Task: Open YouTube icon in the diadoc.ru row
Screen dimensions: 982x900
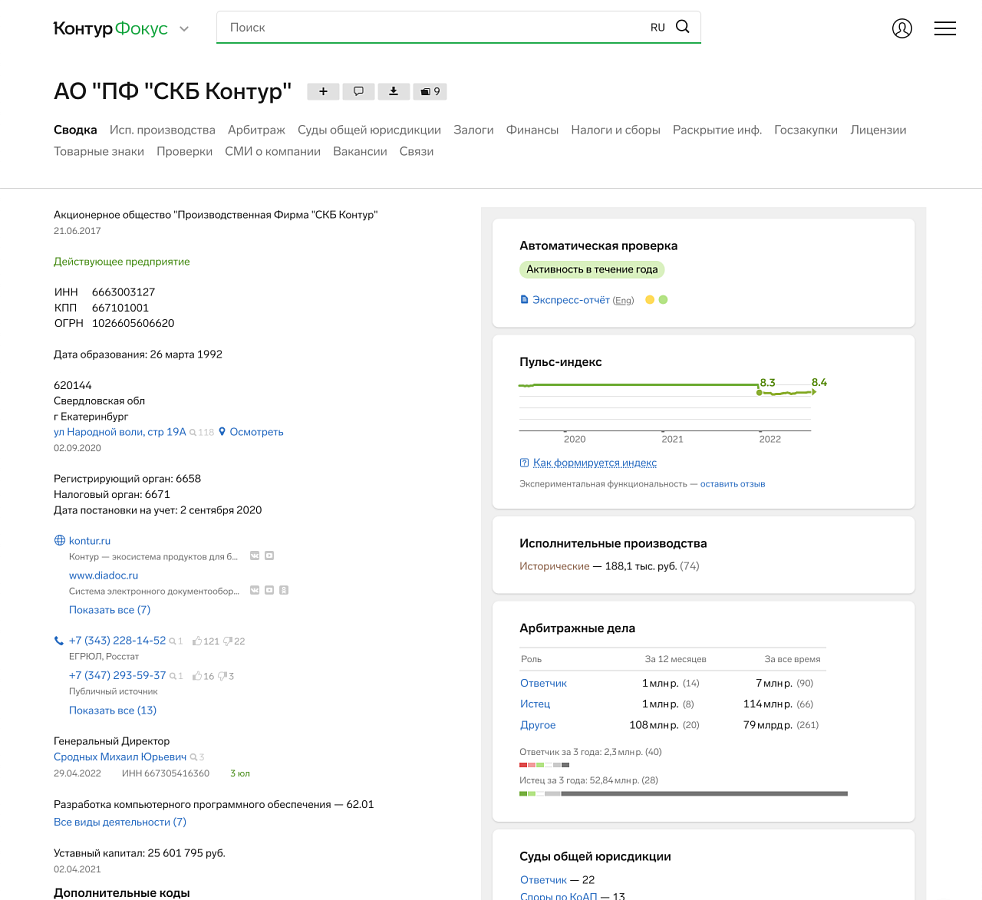Action: coord(269,591)
